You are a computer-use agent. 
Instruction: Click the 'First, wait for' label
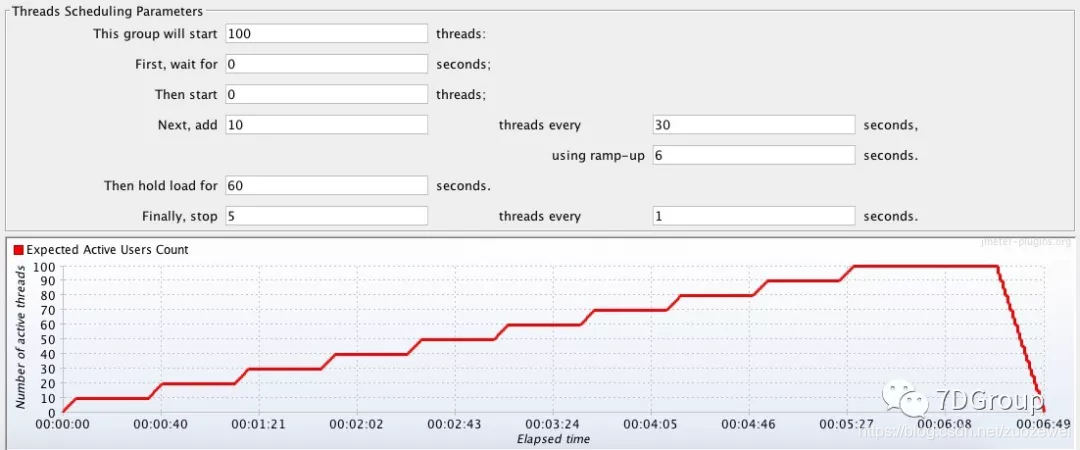(x=176, y=64)
